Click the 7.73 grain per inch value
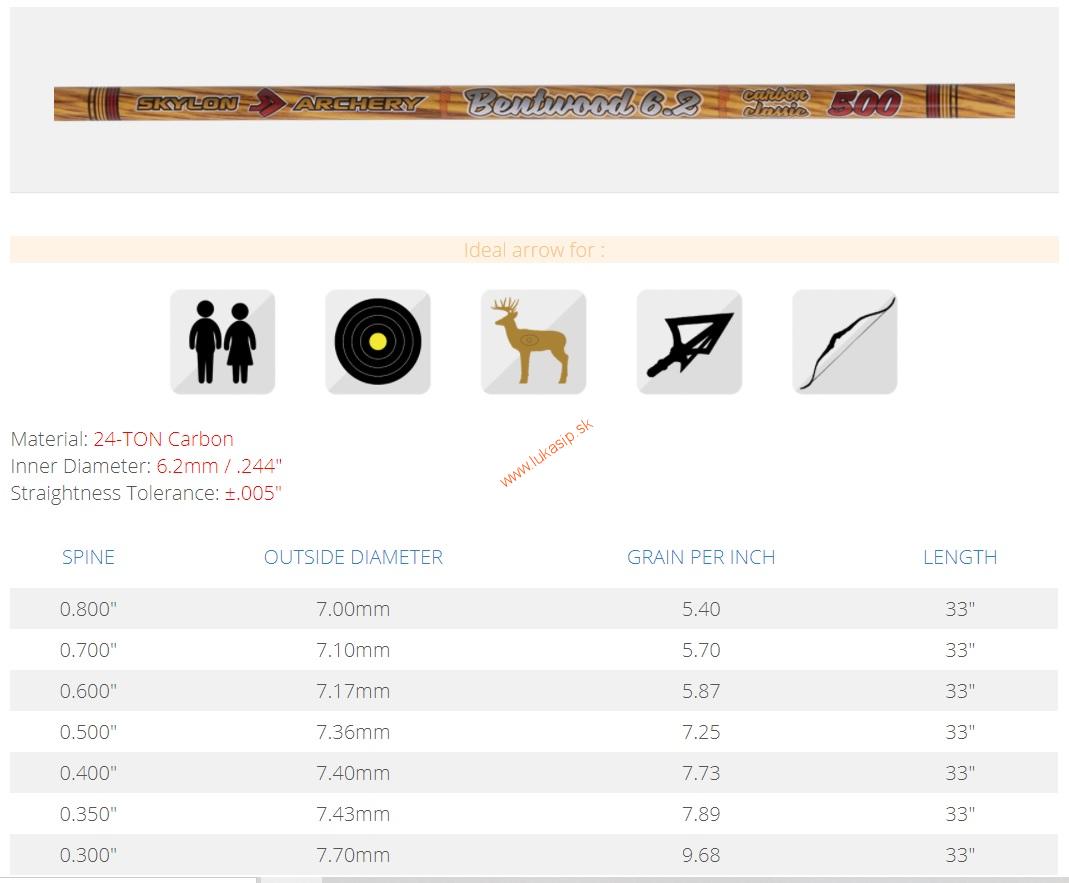This screenshot has height=883, width=1069. click(701, 773)
